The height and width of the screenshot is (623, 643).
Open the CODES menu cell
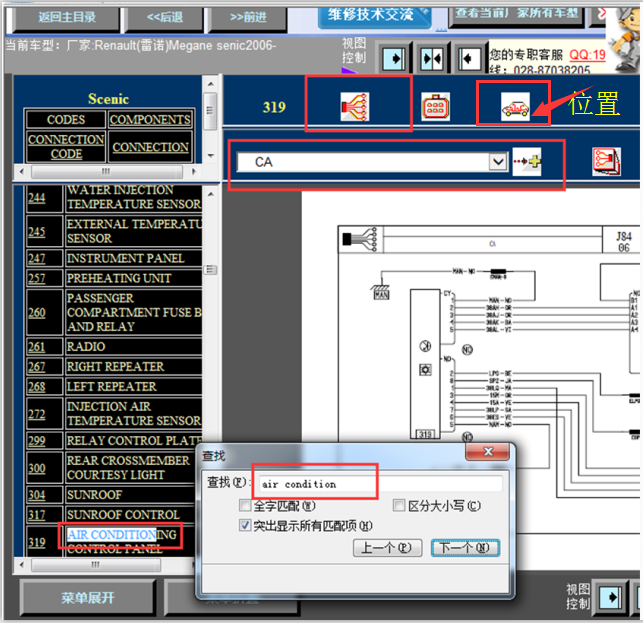(x=66, y=119)
